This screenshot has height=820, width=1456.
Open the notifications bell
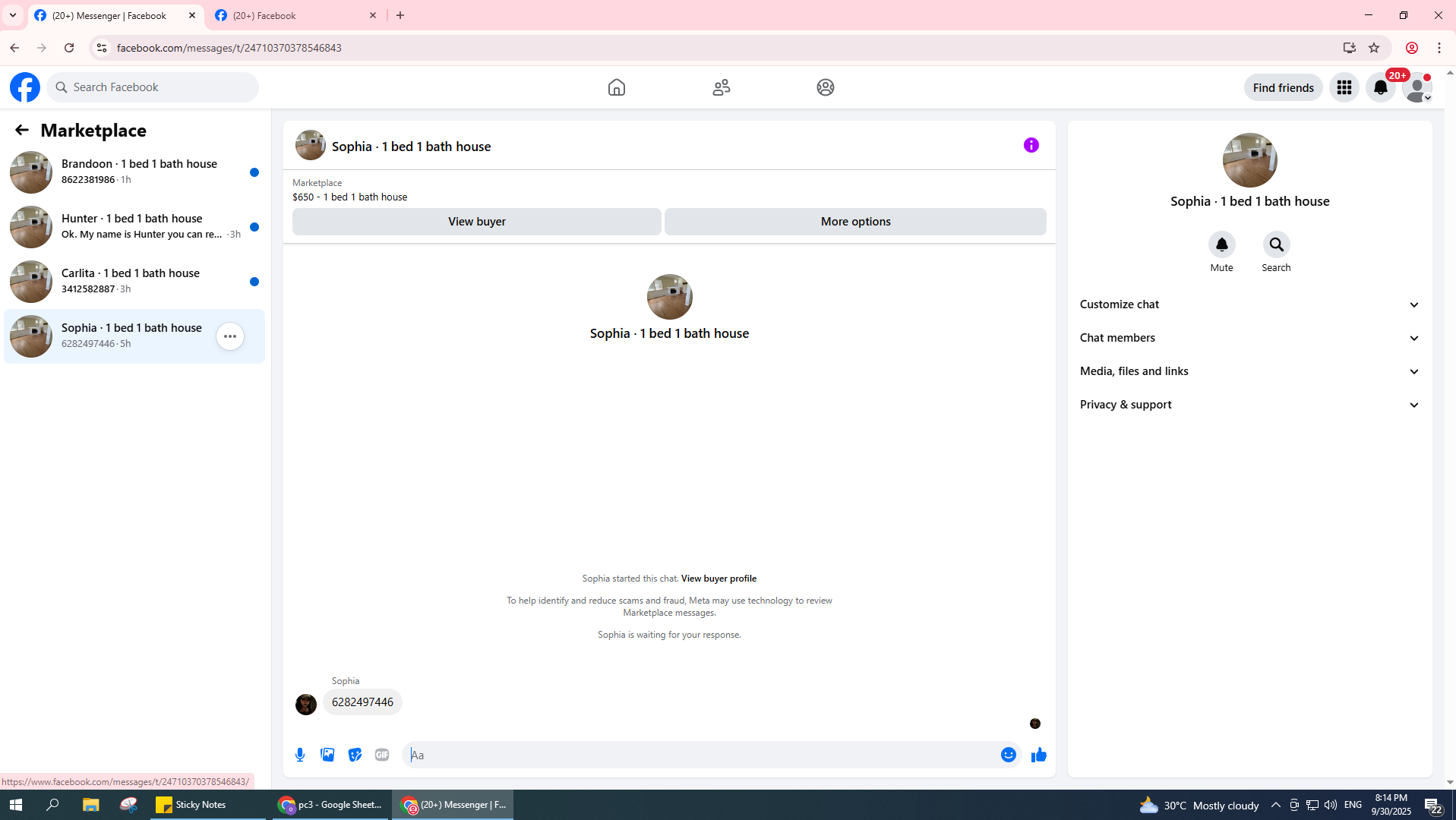point(1381,87)
